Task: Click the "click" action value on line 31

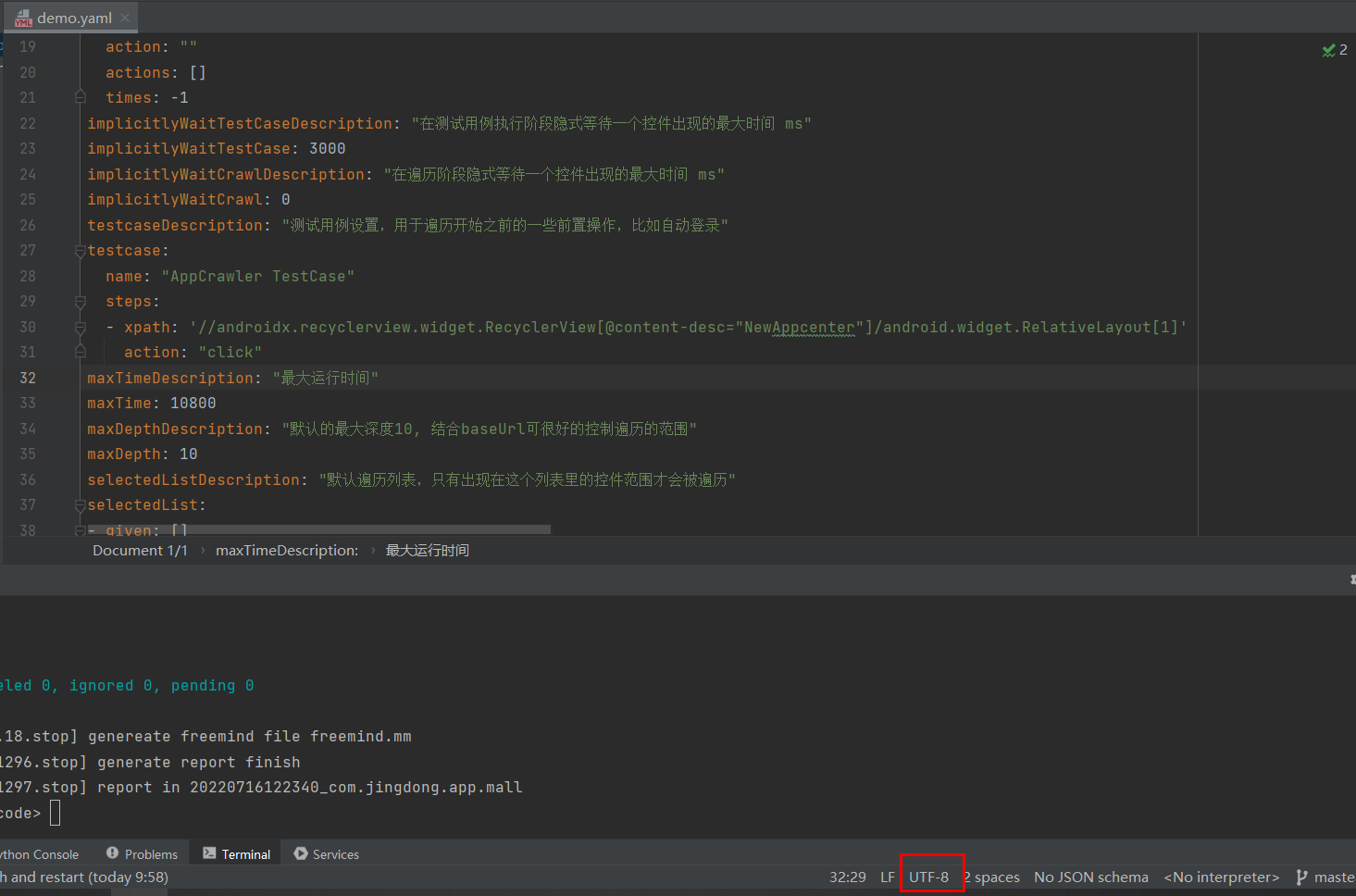Action: 230,352
